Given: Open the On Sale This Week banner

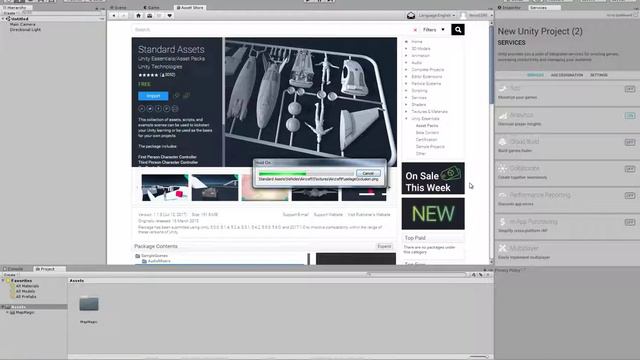Looking at the screenshot, I should tap(433, 178).
